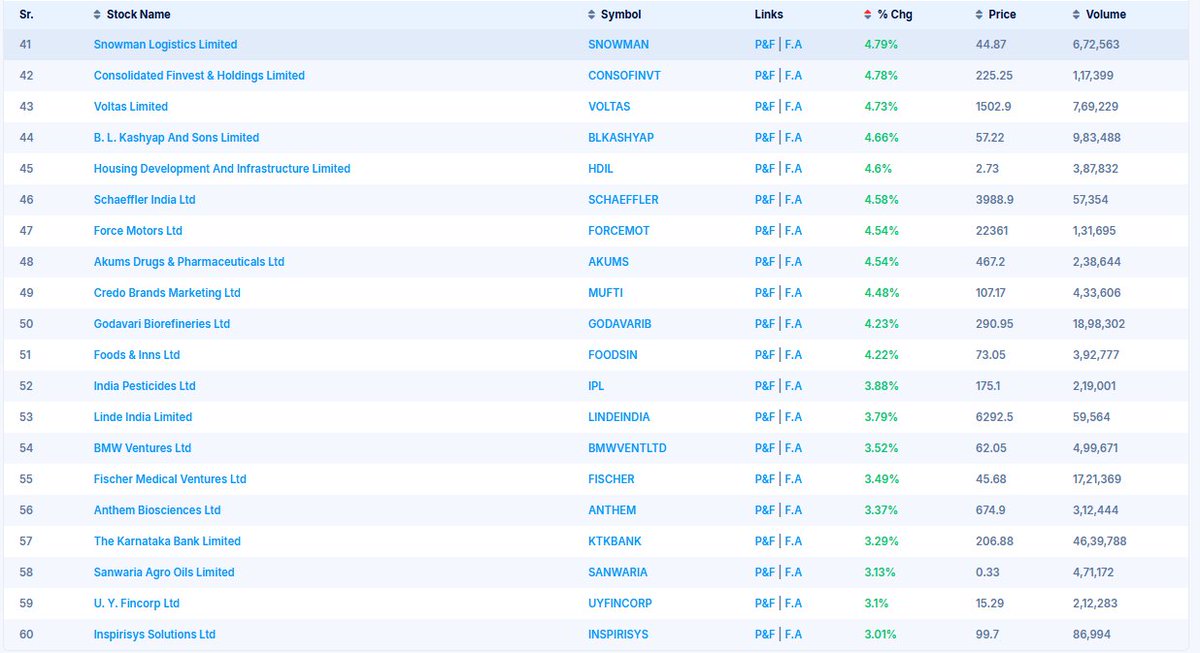This screenshot has width=1200, height=653.
Task: Select the price value 0.33
Action: point(987,571)
